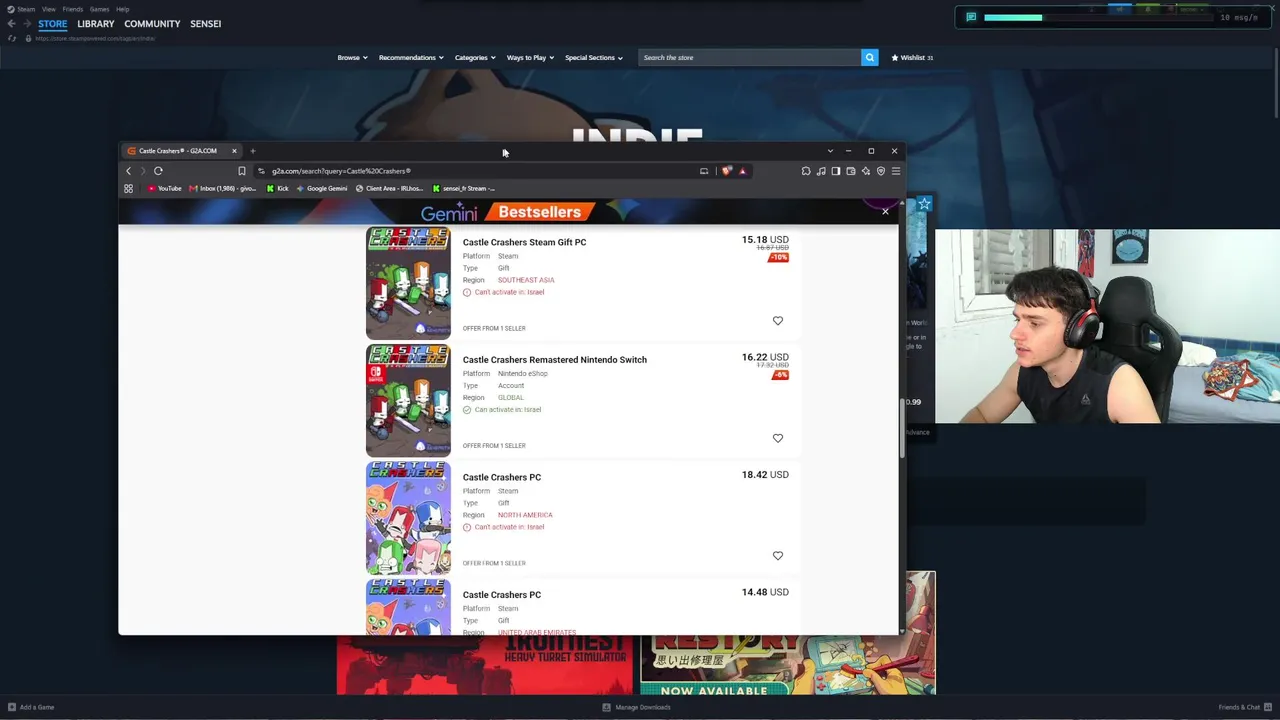The height and width of the screenshot is (720, 1280).
Task: Click the Steam logo menu
Action: [x=21, y=9]
